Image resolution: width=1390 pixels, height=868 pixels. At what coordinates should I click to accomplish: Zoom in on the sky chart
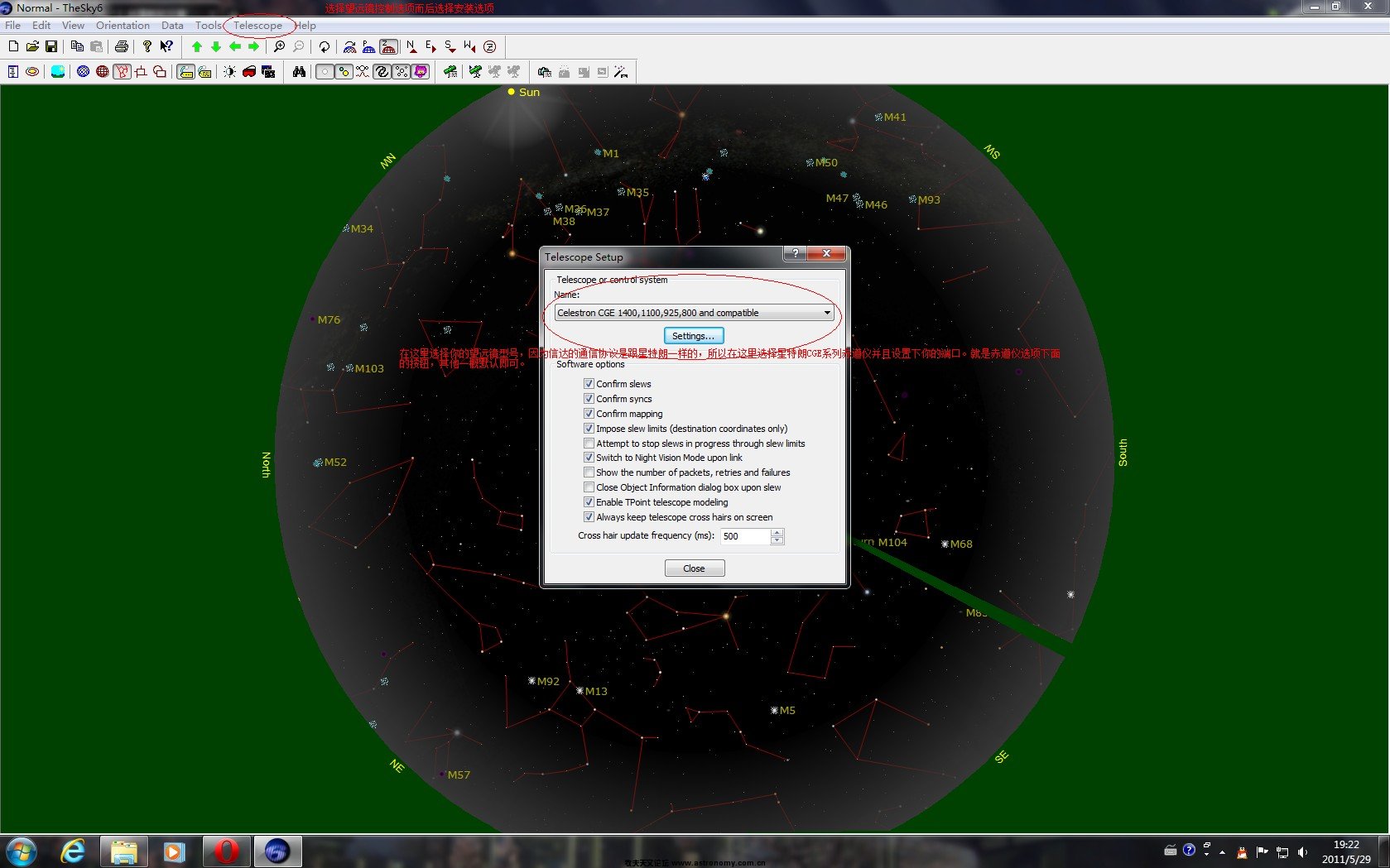(x=280, y=46)
